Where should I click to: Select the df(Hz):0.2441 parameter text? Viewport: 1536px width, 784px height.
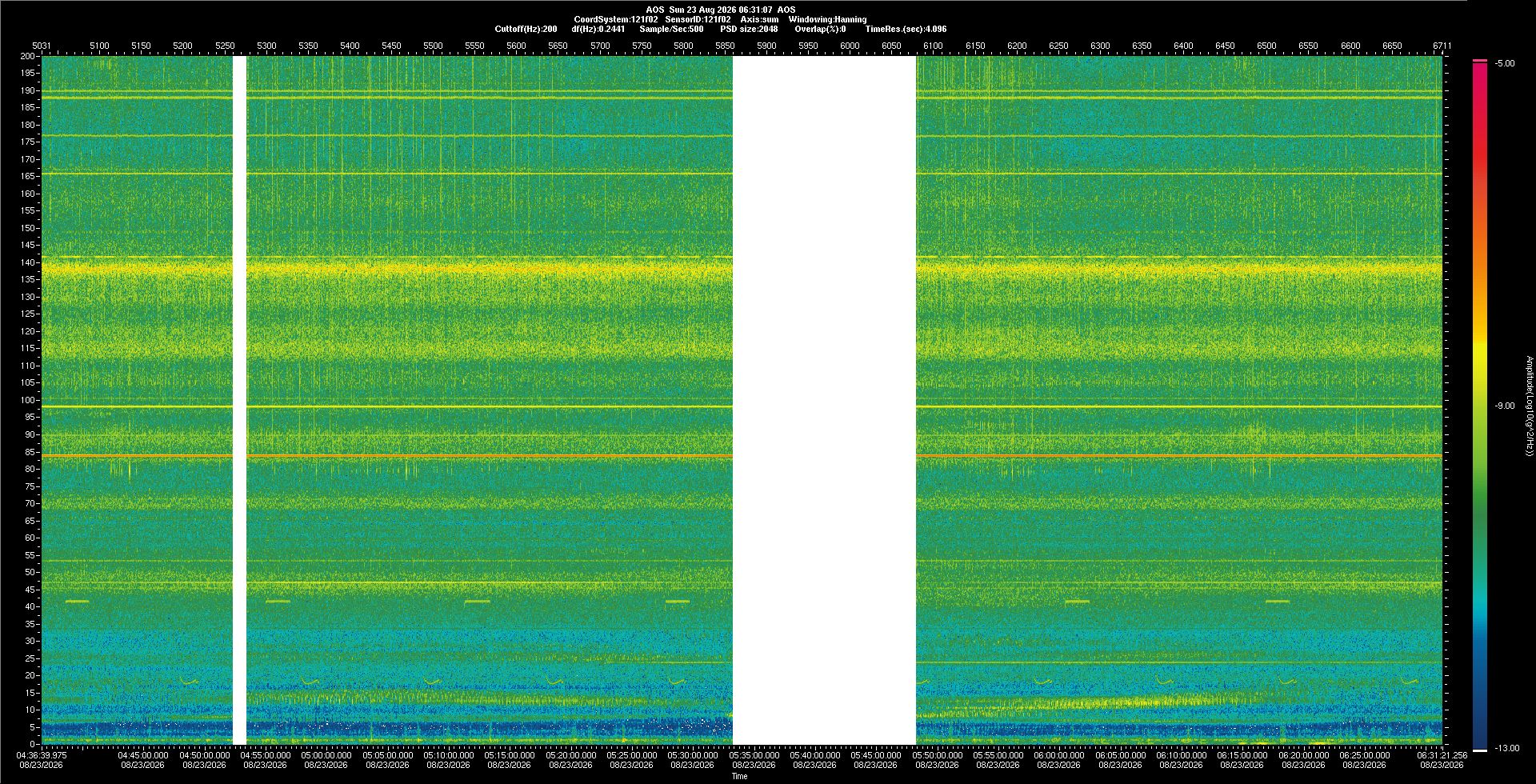(x=598, y=29)
